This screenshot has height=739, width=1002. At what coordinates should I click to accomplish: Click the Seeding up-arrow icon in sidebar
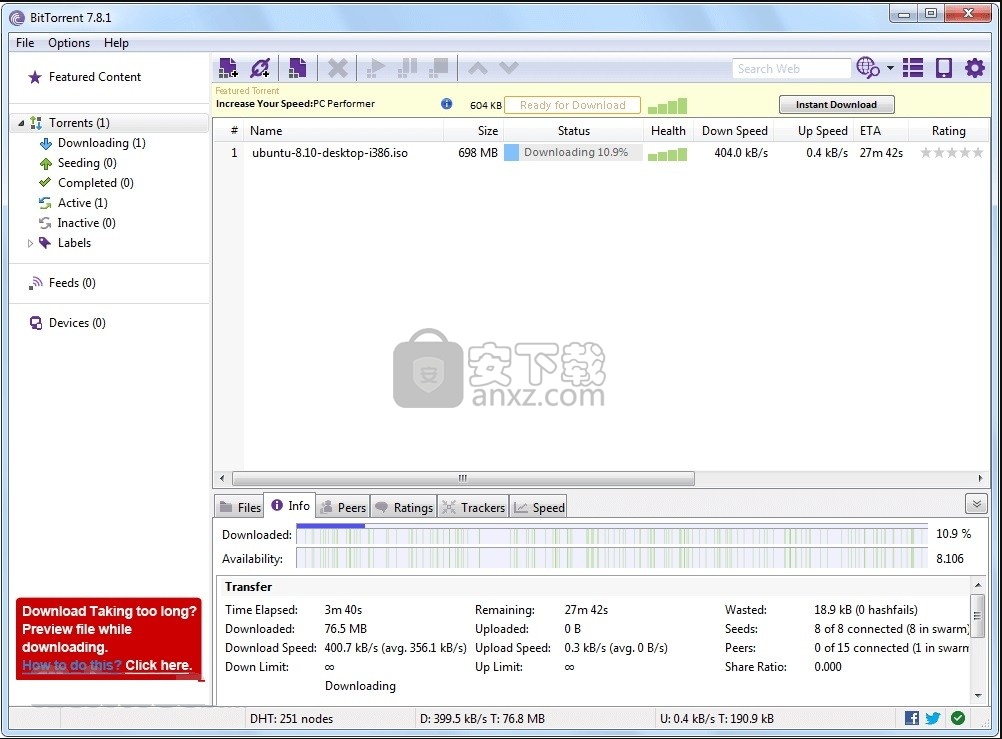point(45,163)
